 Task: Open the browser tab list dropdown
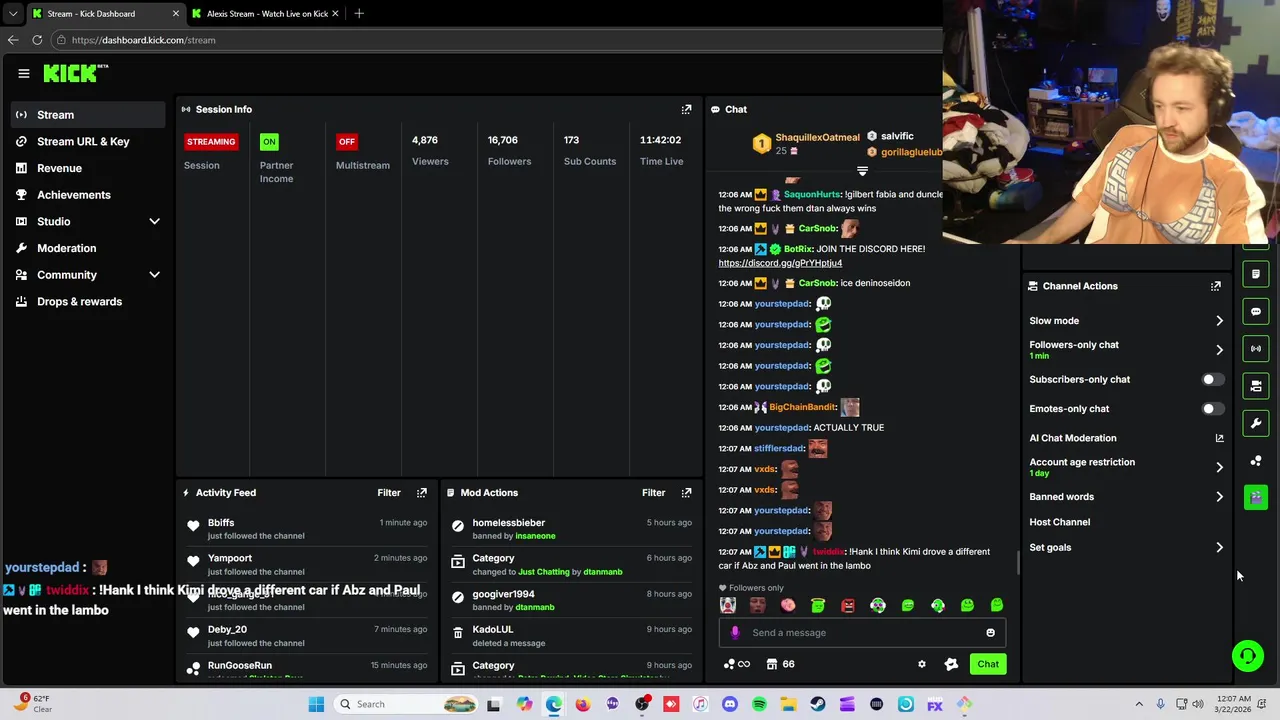13,14
